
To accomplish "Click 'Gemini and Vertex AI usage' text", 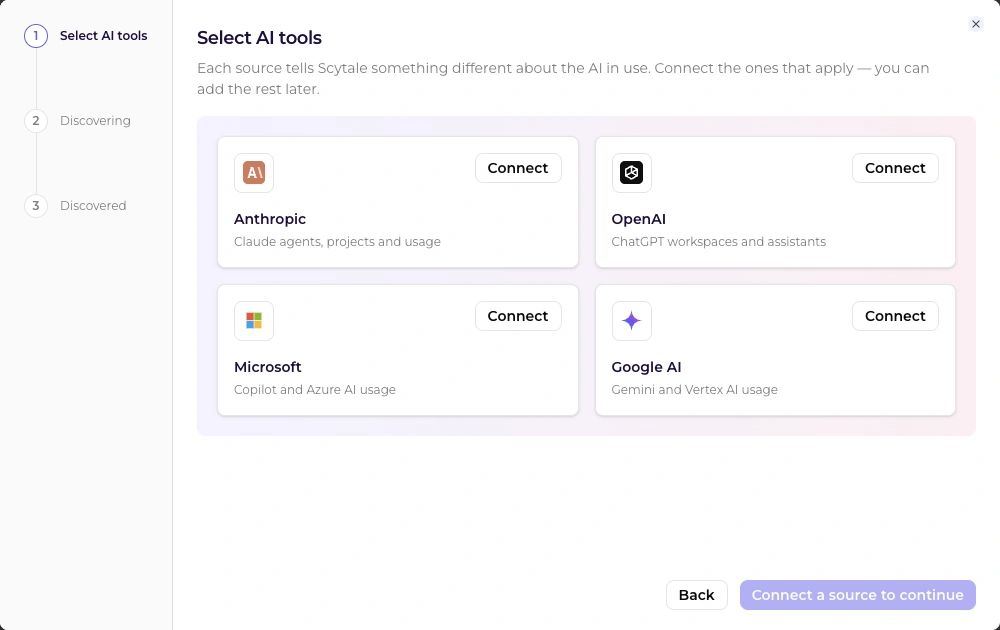I will [694, 390].
